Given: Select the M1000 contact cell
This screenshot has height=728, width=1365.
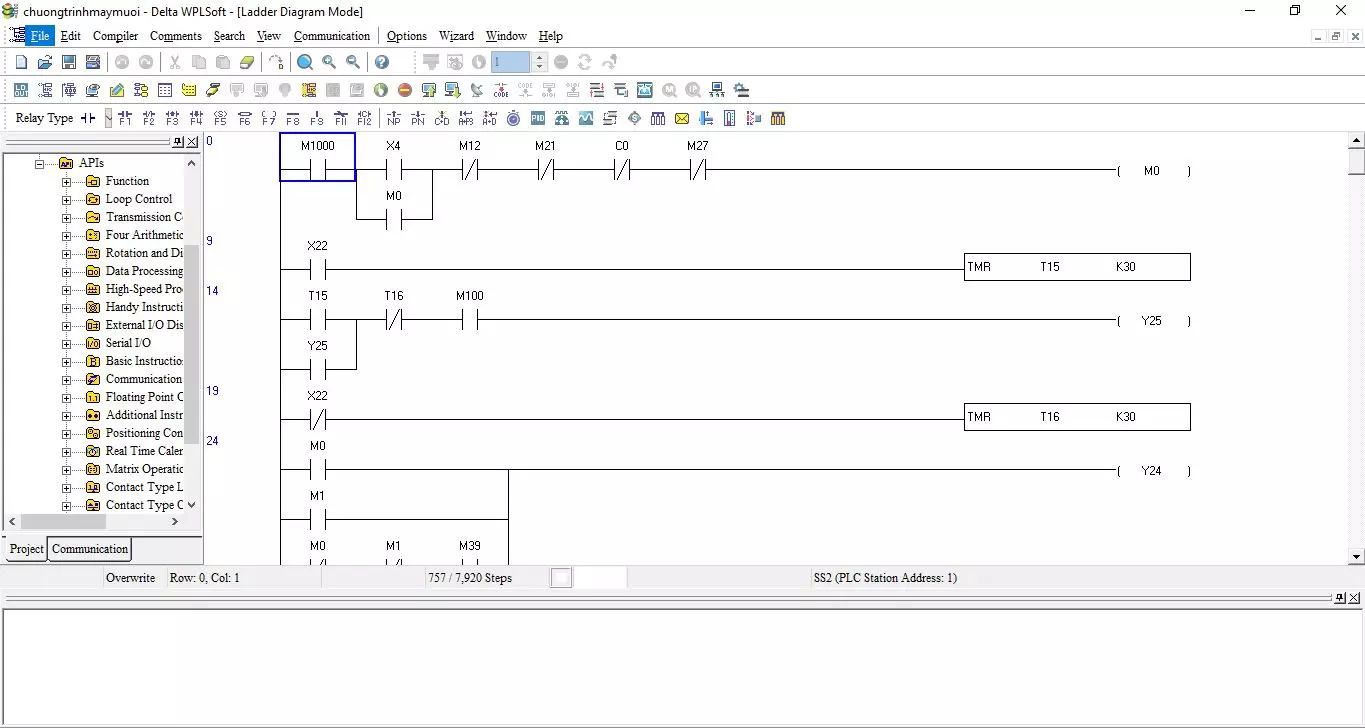Looking at the screenshot, I should tap(317, 157).
